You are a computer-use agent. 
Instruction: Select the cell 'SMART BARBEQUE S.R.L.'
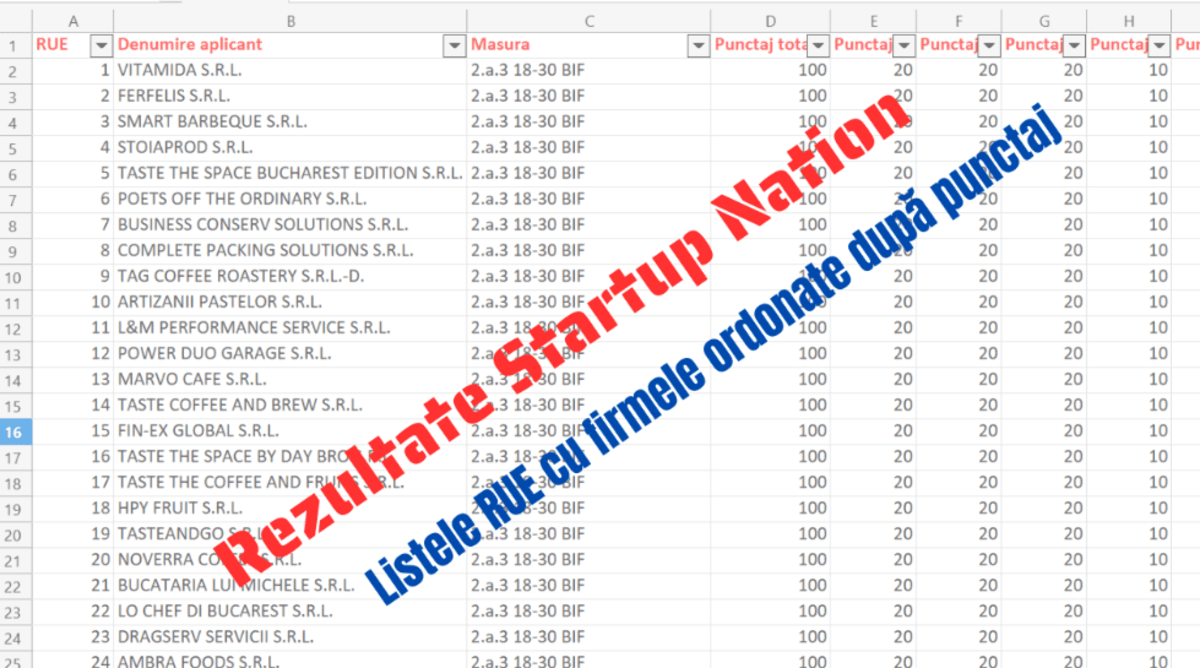click(x=291, y=122)
